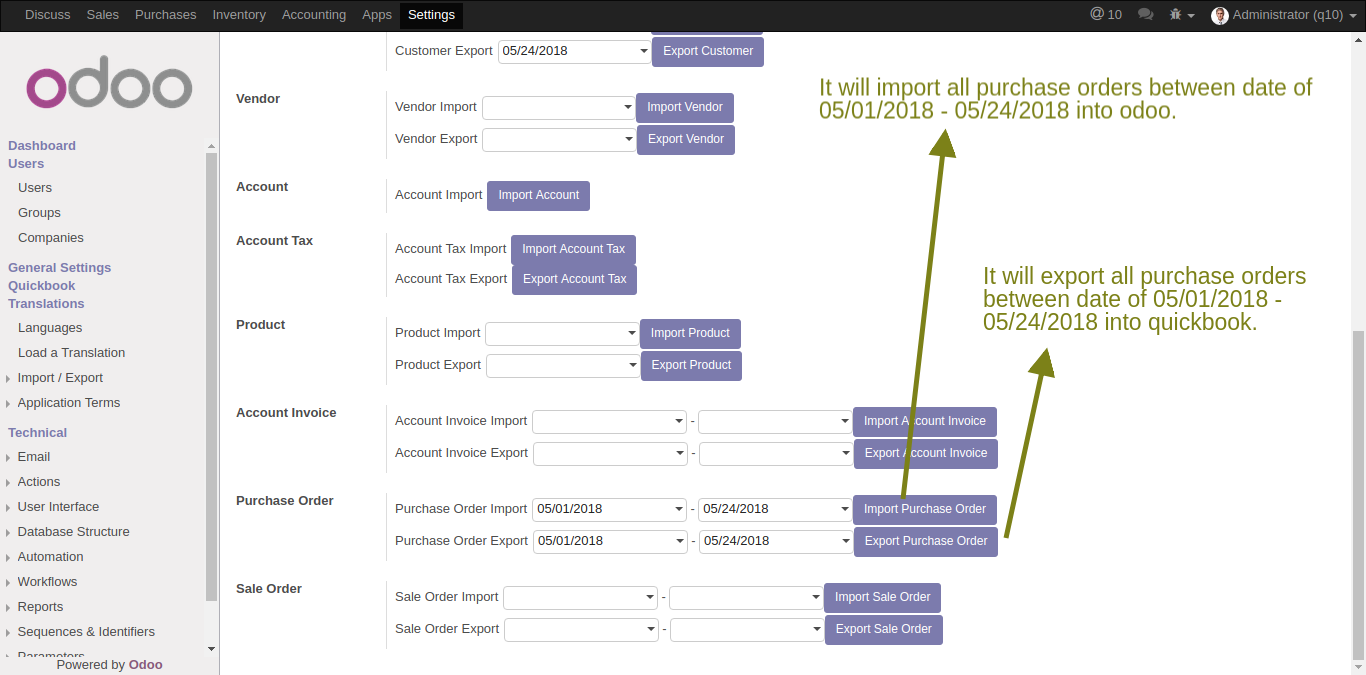This screenshot has height=675, width=1366.
Task: Open the Apps menu
Action: pos(377,15)
